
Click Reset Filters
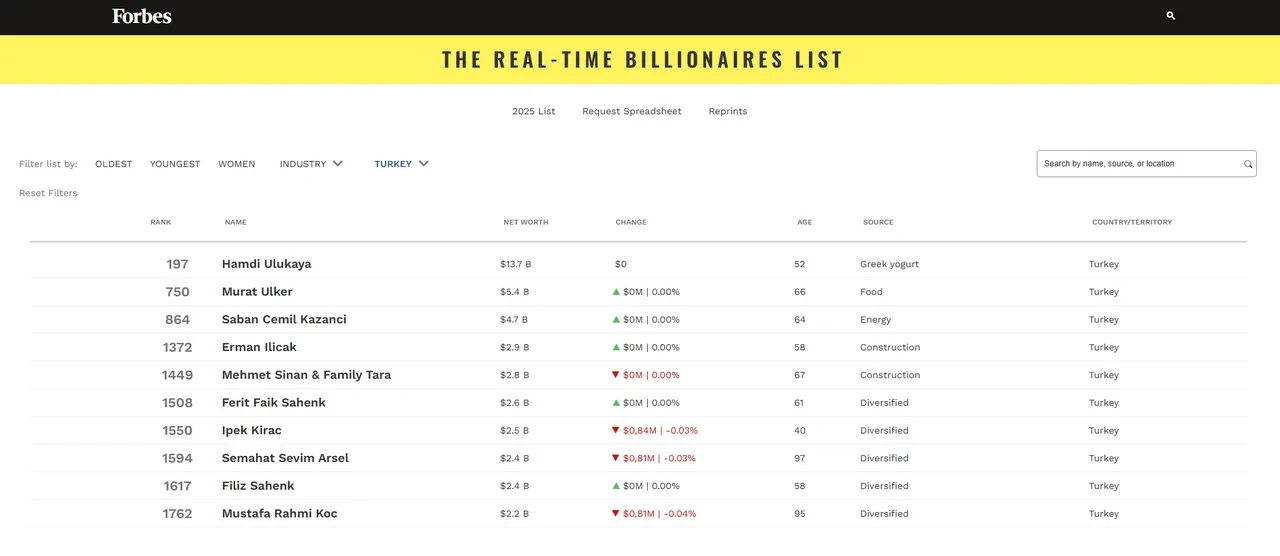(x=48, y=193)
